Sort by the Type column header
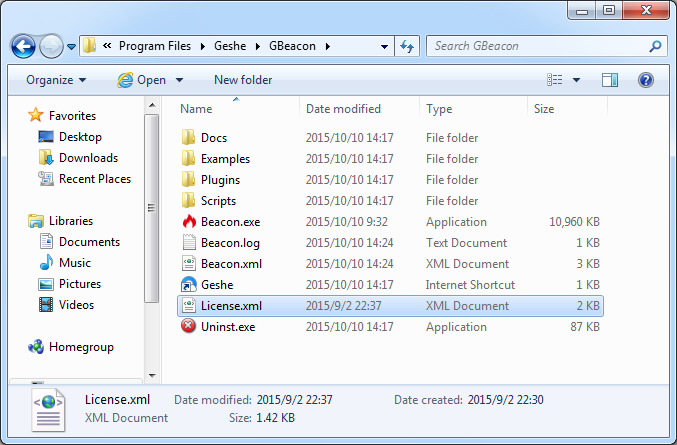 point(439,109)
